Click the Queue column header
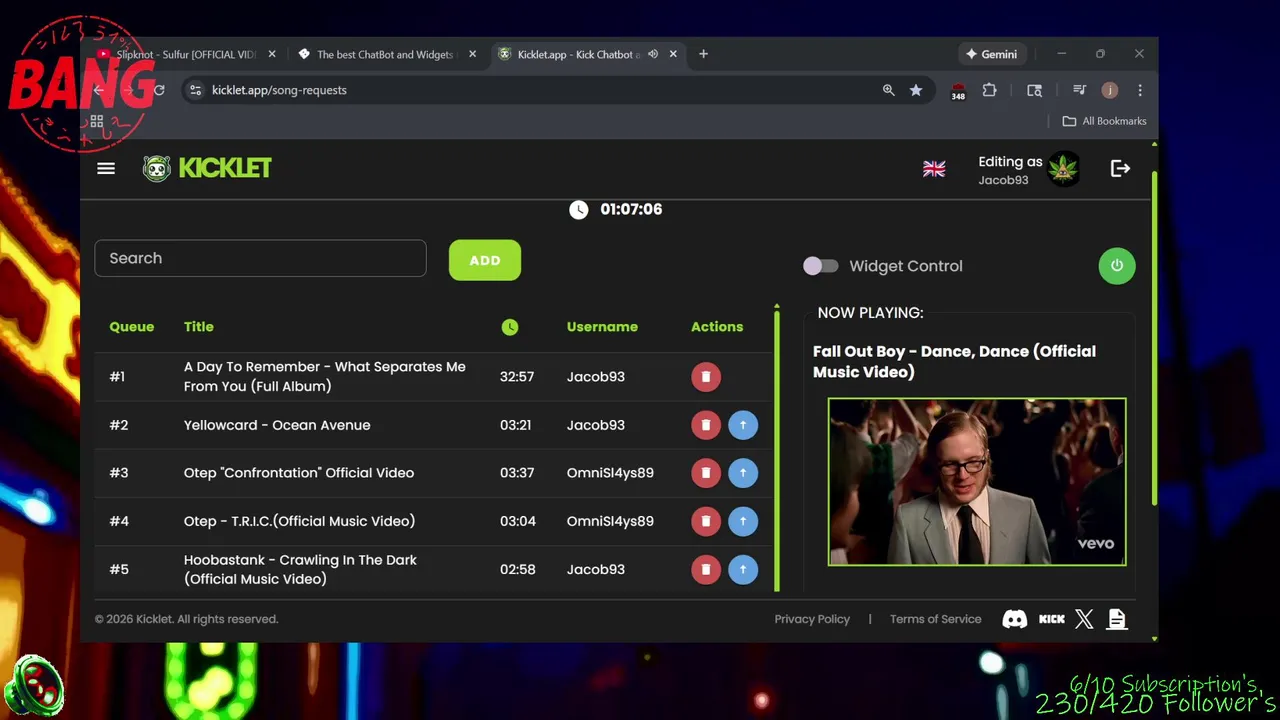Screen dimensions: 1280x720 tap(132, 327)
